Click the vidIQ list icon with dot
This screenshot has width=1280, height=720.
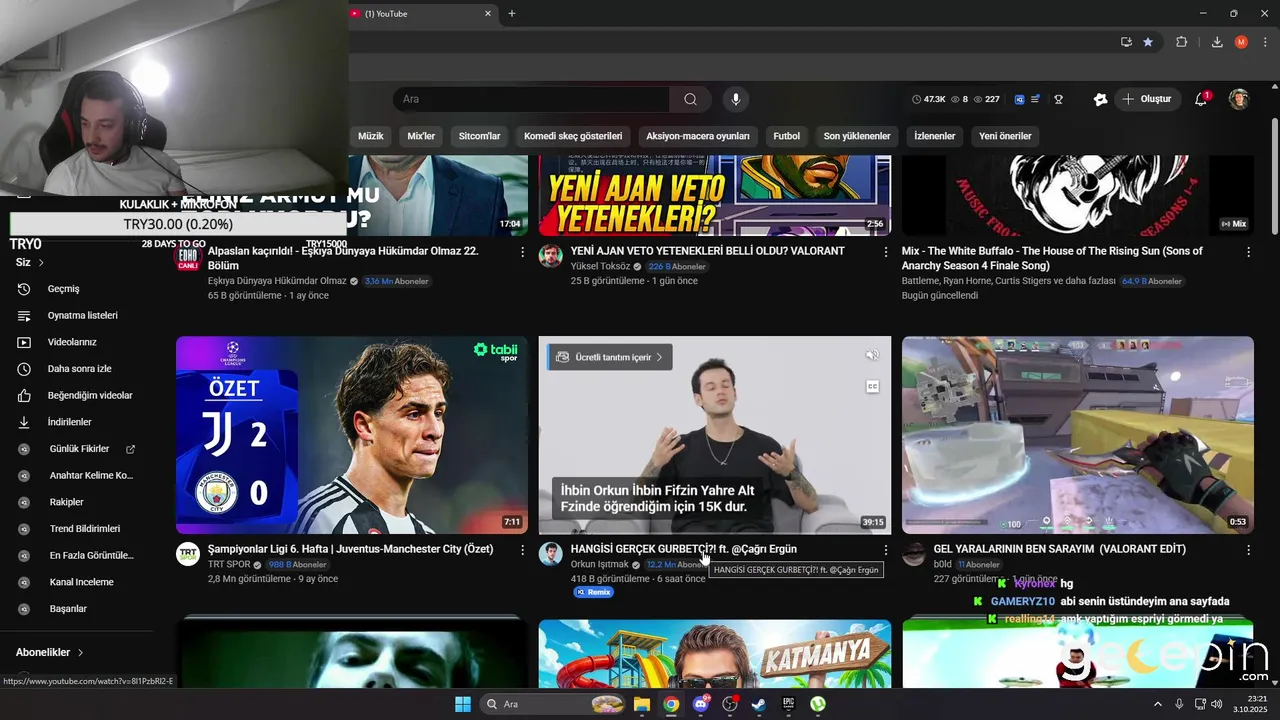click(1035, 99)
